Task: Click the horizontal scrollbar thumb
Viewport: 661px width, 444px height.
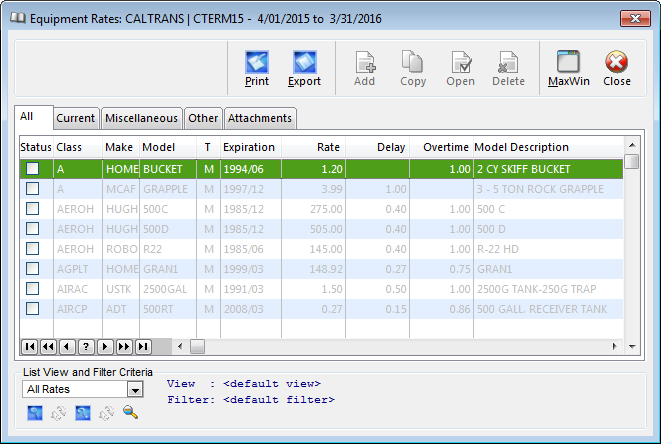Action: pos(197,347)
